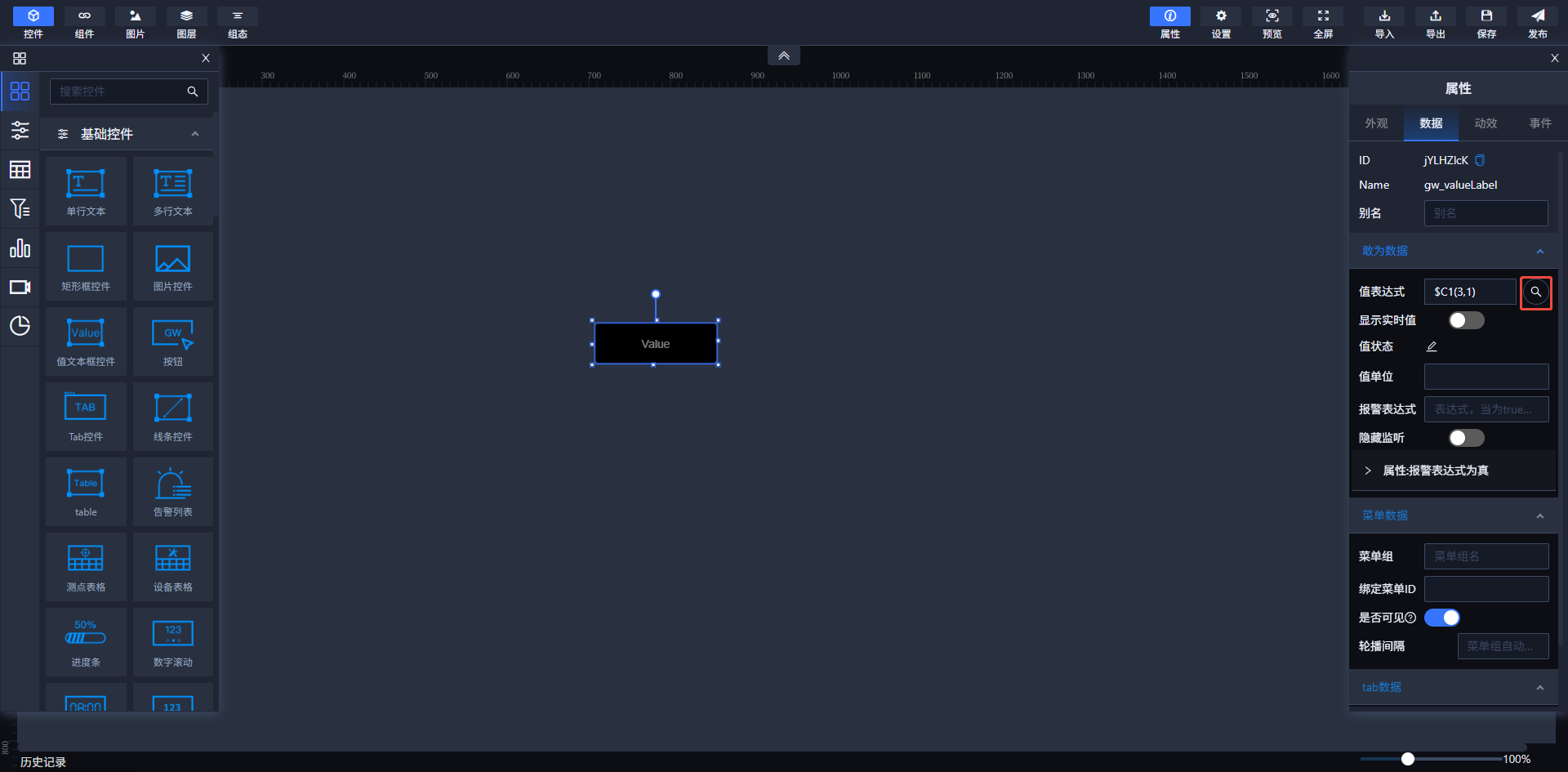Image resolution: width=1568 pixels, height=772 pixels.
Task: Select the table category icon in left sidebar
Action: pyautogui.click(x=20, y=169)
